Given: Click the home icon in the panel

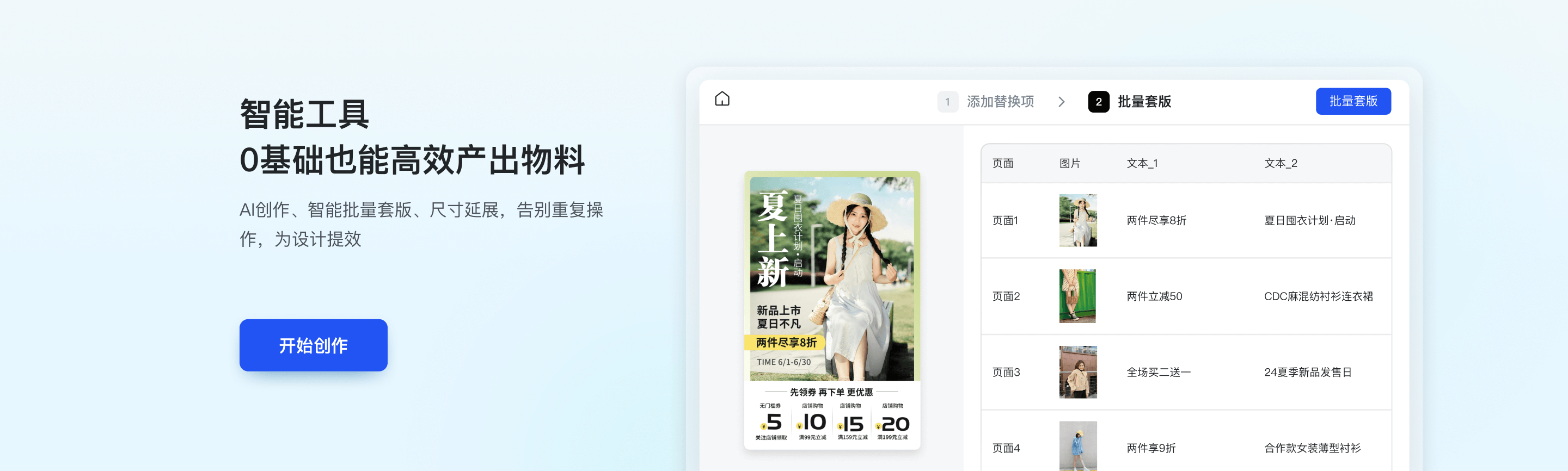Looking at the screenshot, I should coord(722,99).
